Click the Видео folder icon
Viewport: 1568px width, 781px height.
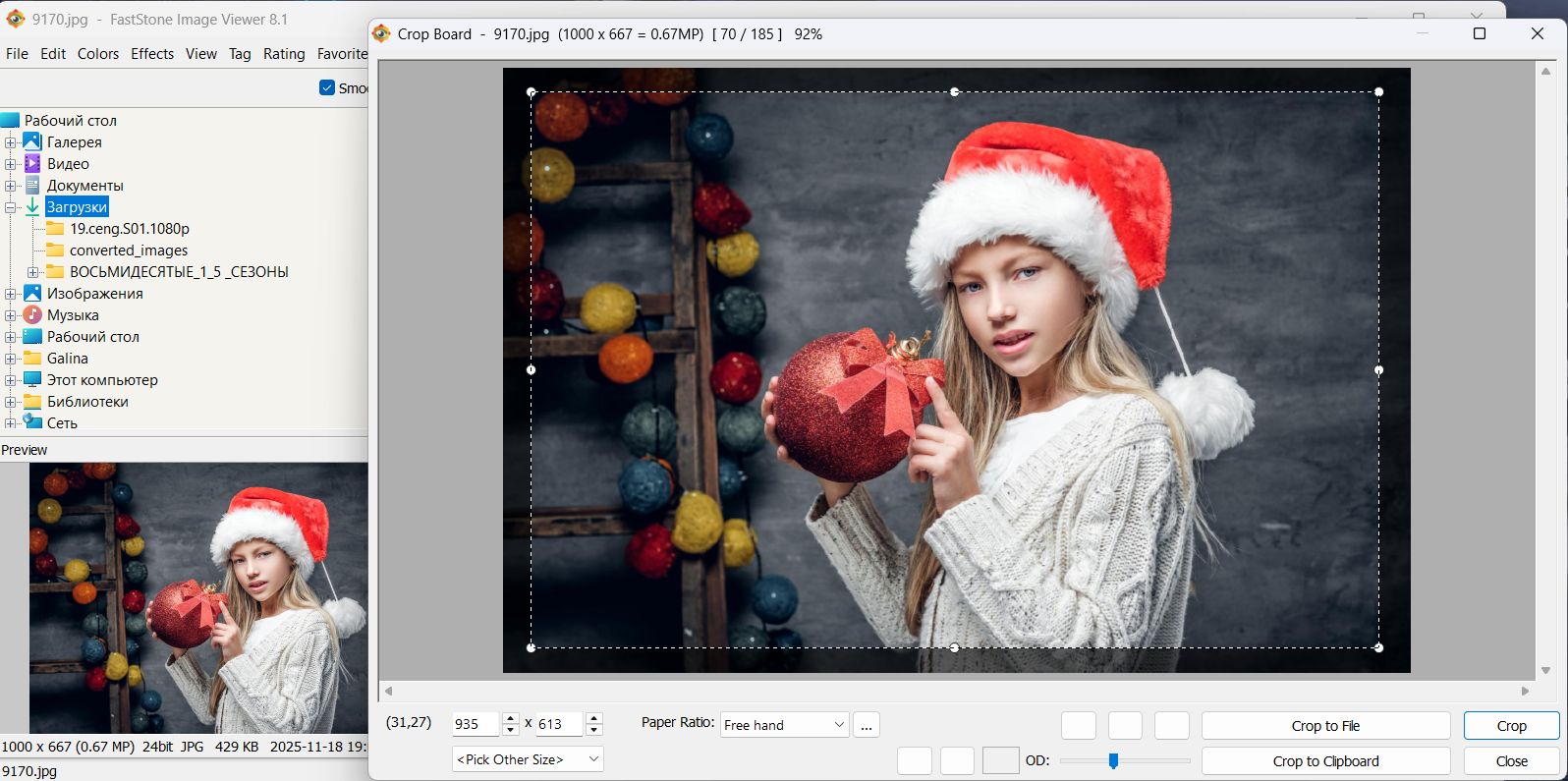point(32,164)
